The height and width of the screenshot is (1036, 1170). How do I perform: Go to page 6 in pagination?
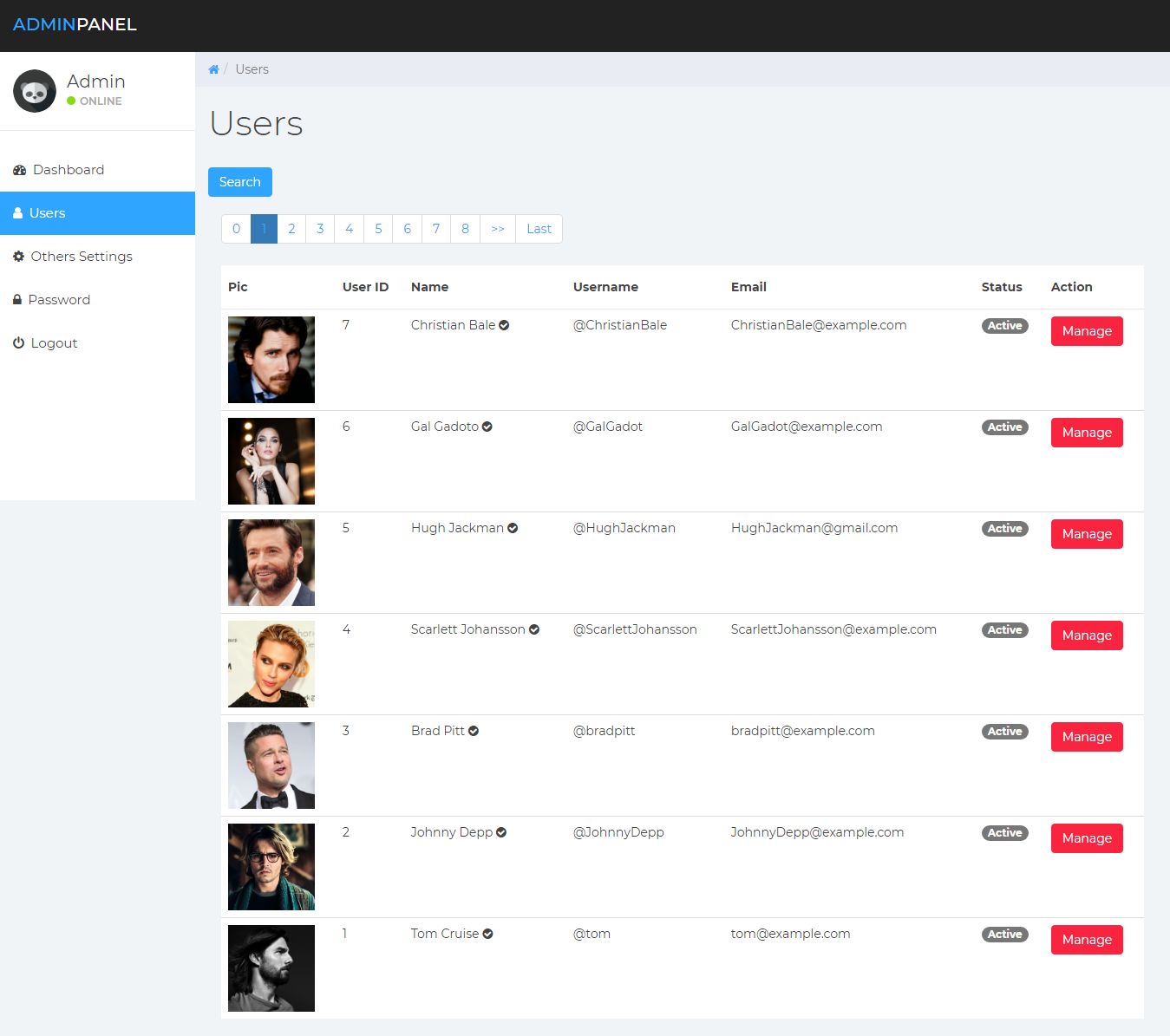click(x=408, y=229)
